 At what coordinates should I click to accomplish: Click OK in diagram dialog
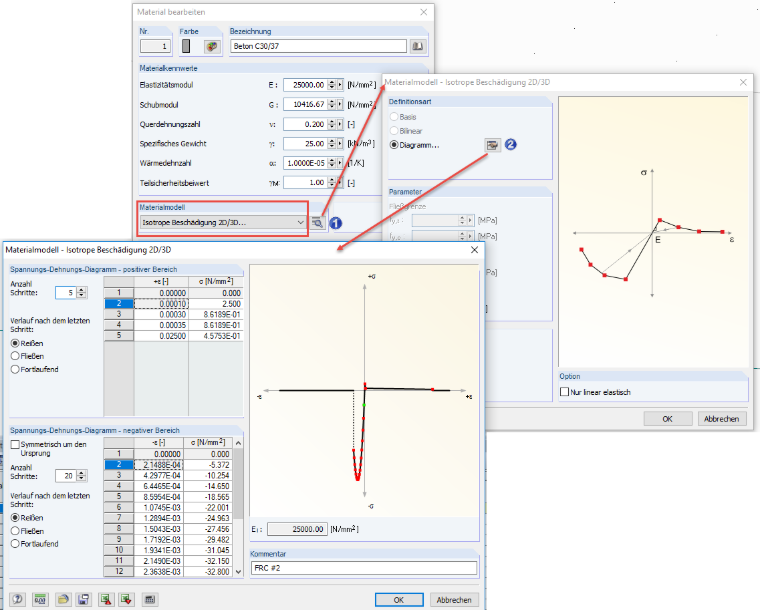point(399,600)
